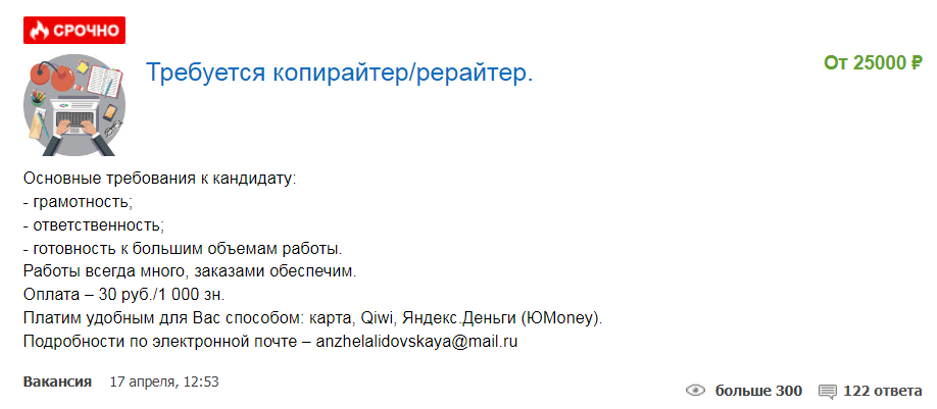Screen dimensions: 937x409
Task: Click the '- ответственность;' requirement line
Action: (93, 225)
